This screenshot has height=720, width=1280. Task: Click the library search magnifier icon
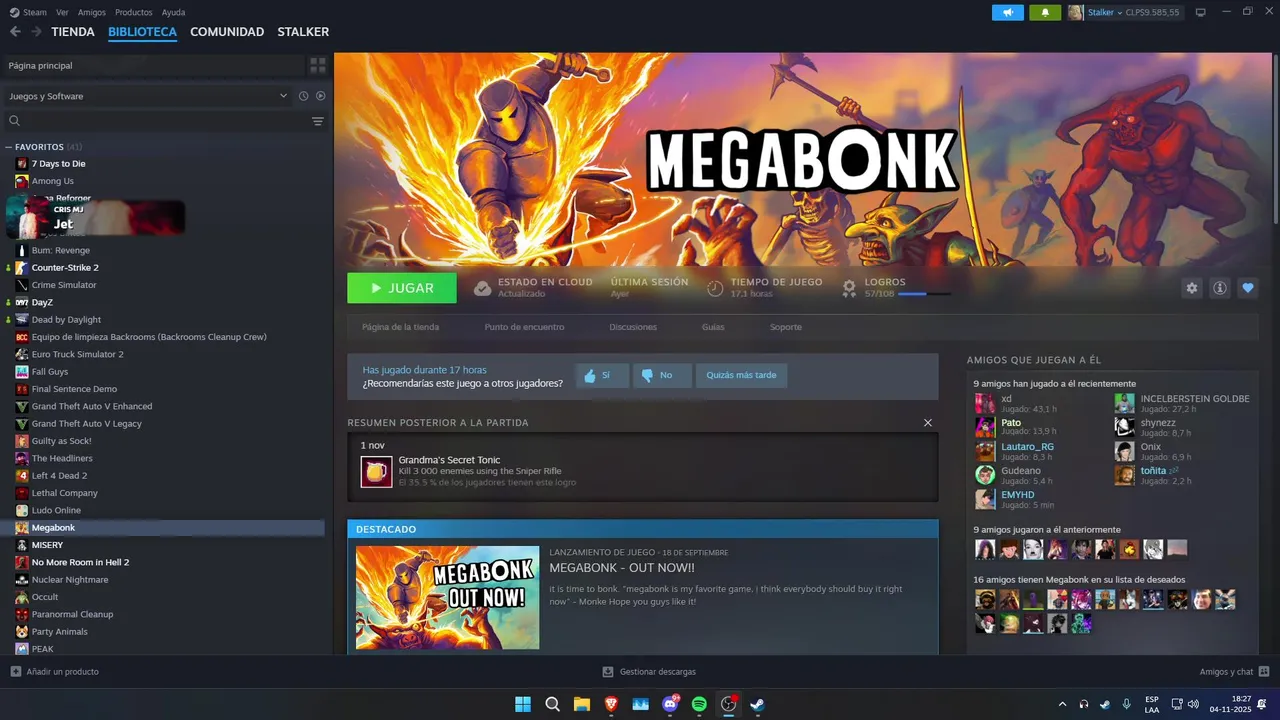click(14, 121)
